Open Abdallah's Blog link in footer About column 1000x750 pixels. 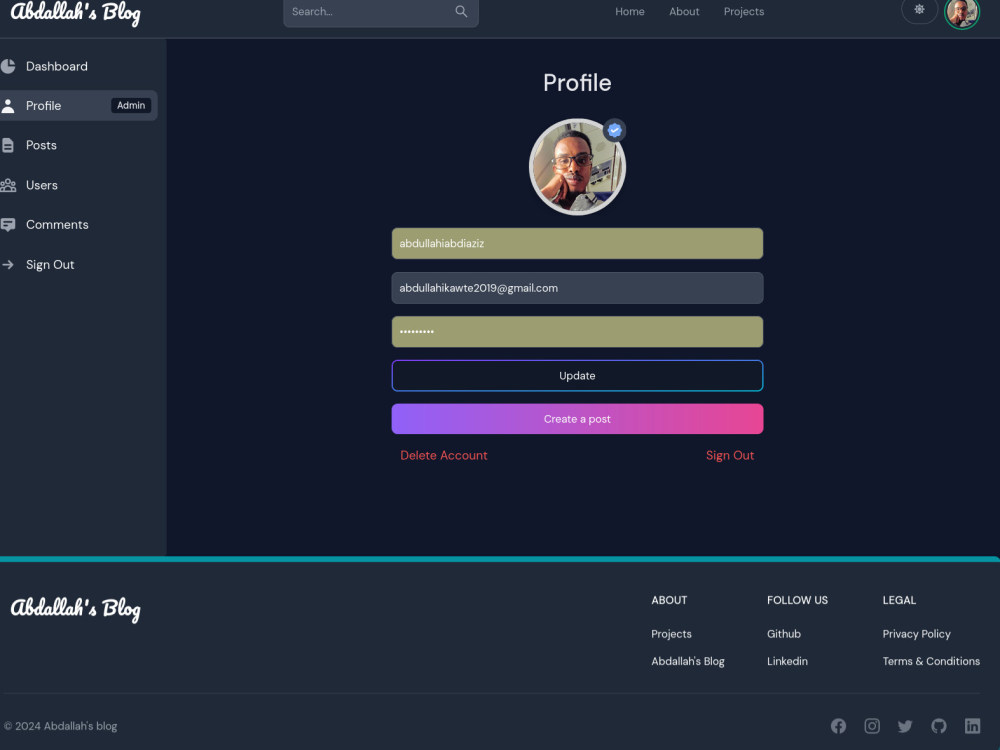[688, 661]
